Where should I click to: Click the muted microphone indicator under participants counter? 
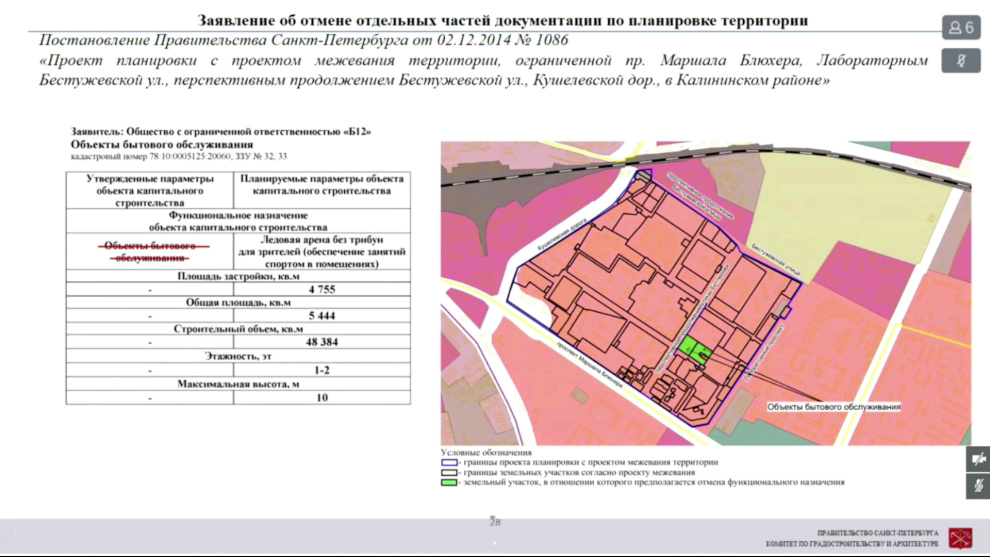[961, 61]
